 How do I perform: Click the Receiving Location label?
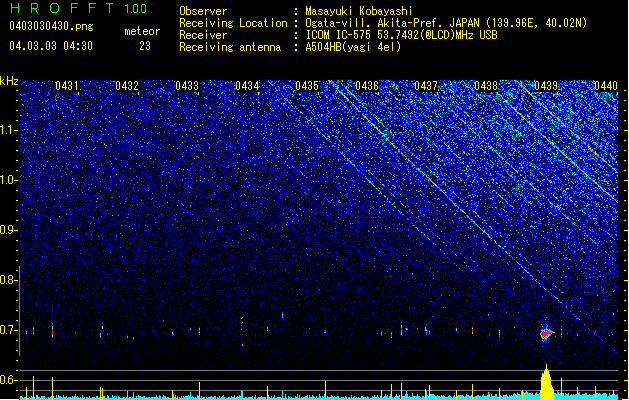[x=233, y=23]
